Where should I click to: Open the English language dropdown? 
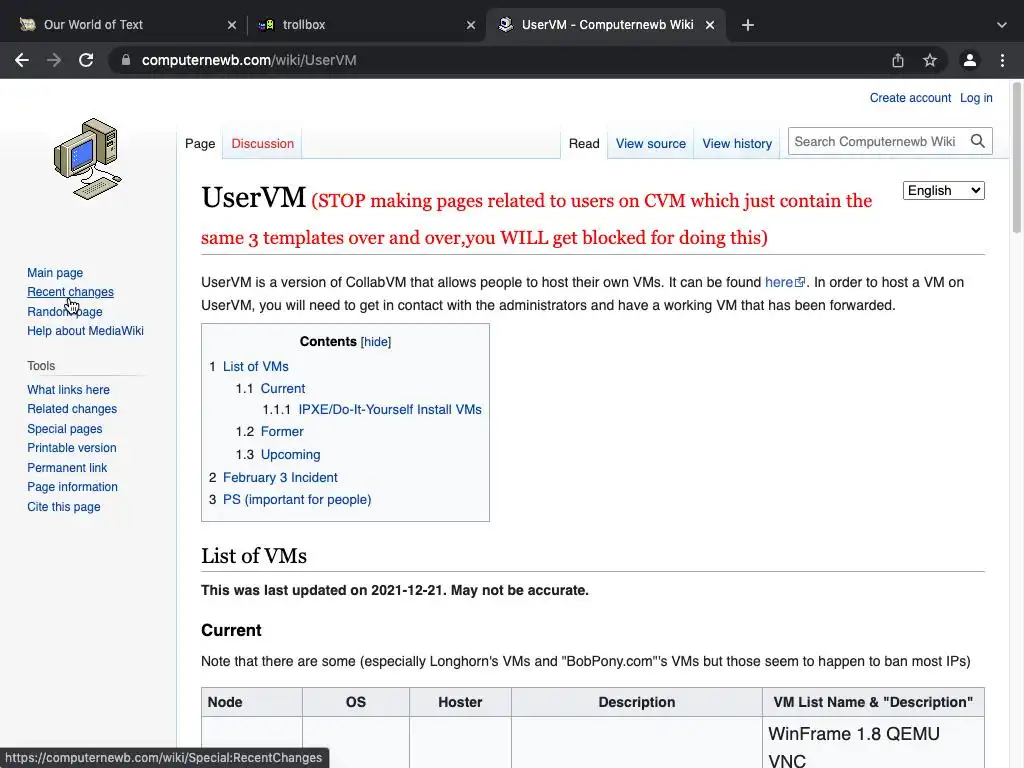coord(944,191)
